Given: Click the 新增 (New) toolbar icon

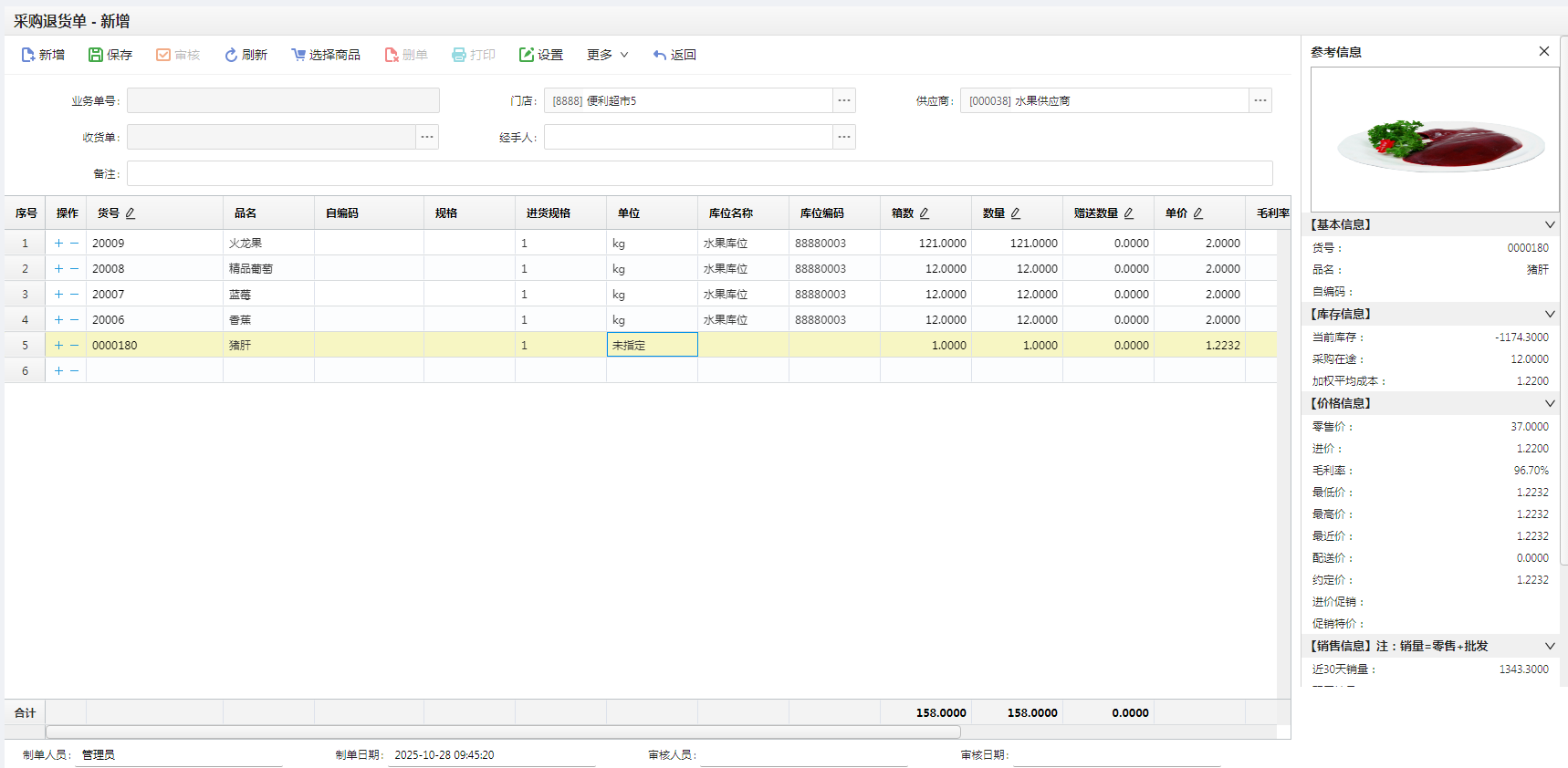Looking at the screenshot, I should click(28, 55).
